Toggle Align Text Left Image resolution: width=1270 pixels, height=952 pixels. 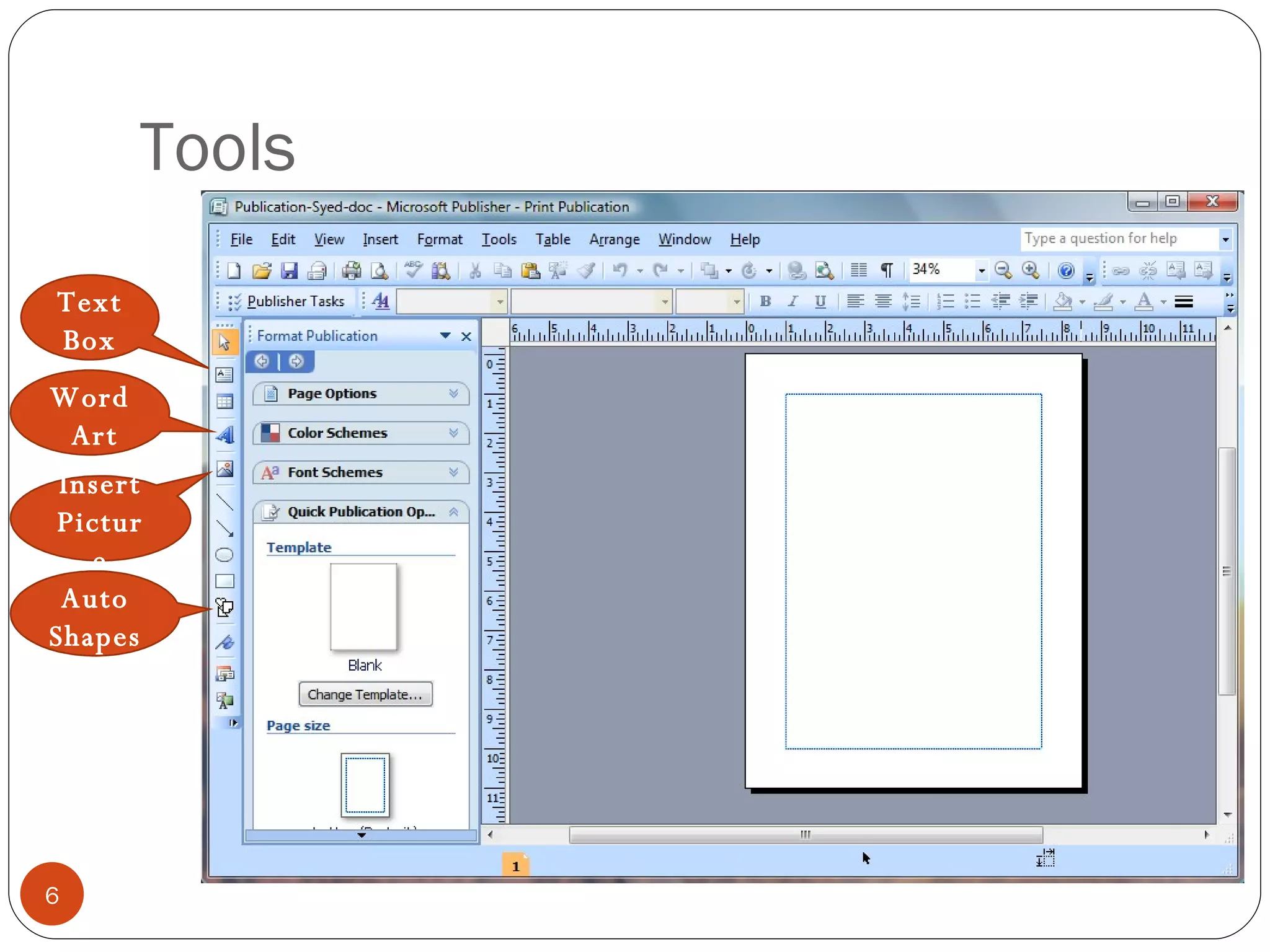tap(855, 301)
